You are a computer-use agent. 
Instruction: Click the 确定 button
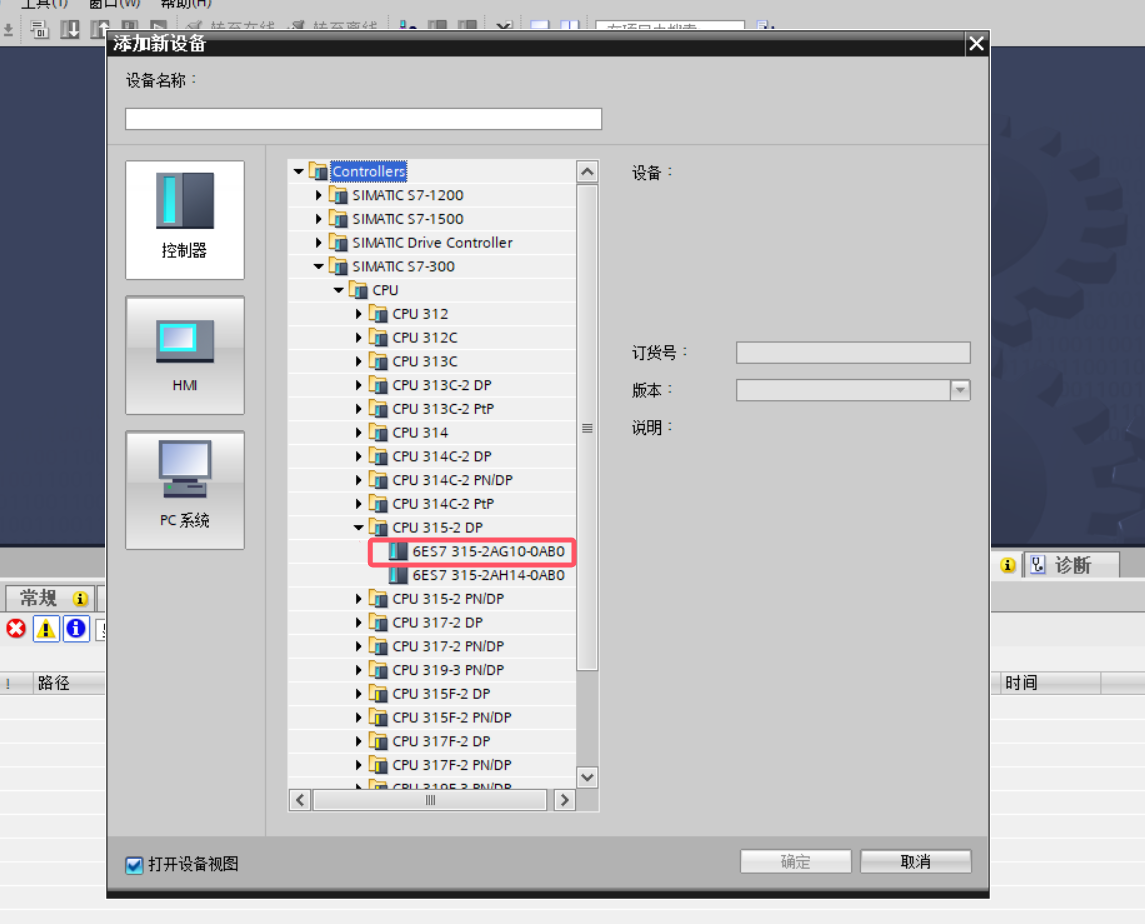pos(796,862)
